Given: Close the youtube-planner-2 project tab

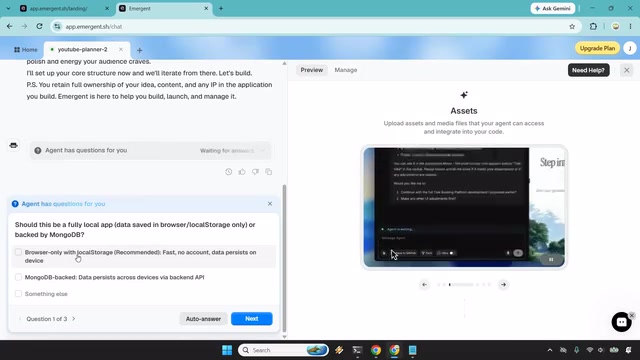Looking at the screenshot, I should (121, 49).
